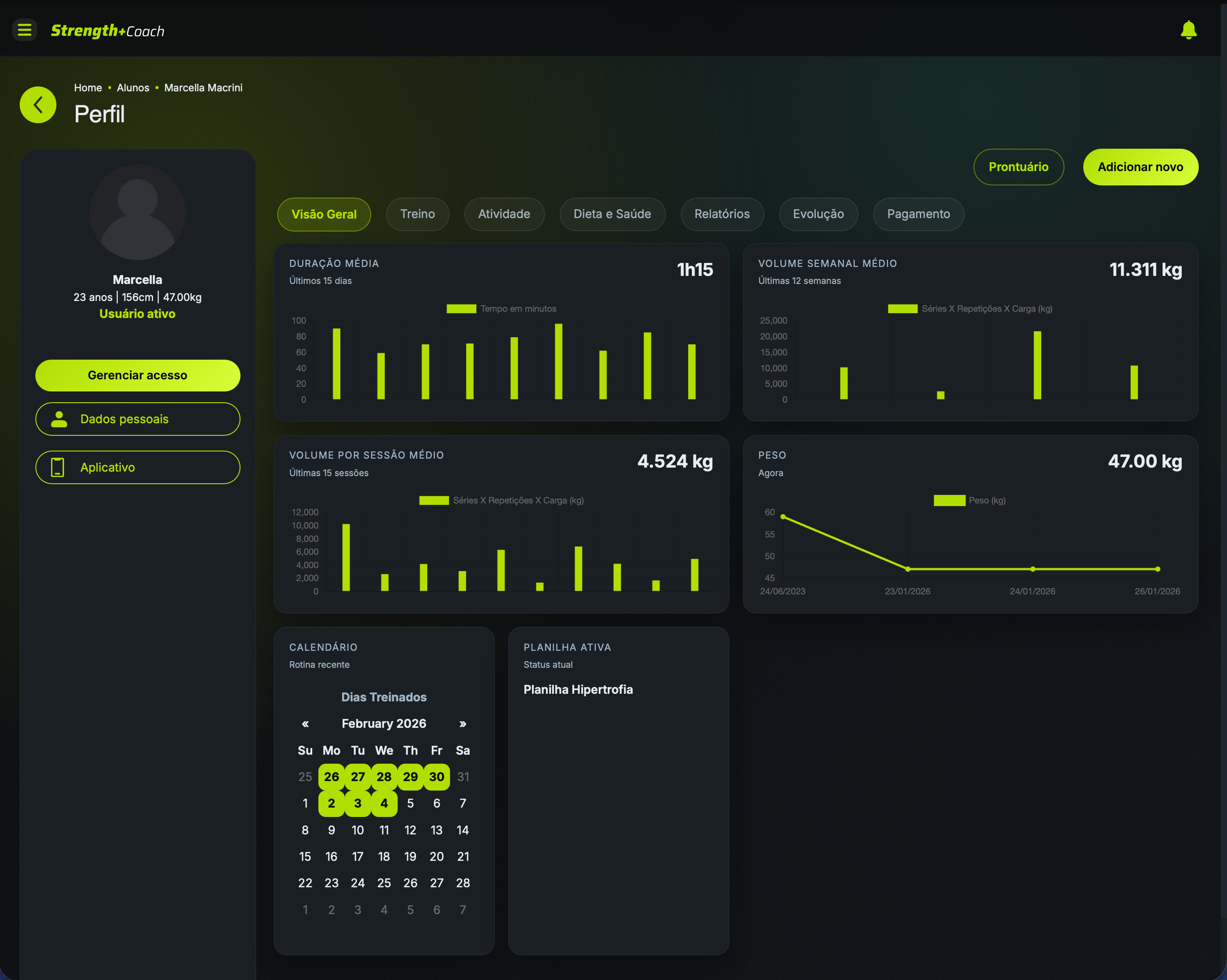Click the Adicionar novo button
The image size is (1227, 980).
tap(1140, 167)
